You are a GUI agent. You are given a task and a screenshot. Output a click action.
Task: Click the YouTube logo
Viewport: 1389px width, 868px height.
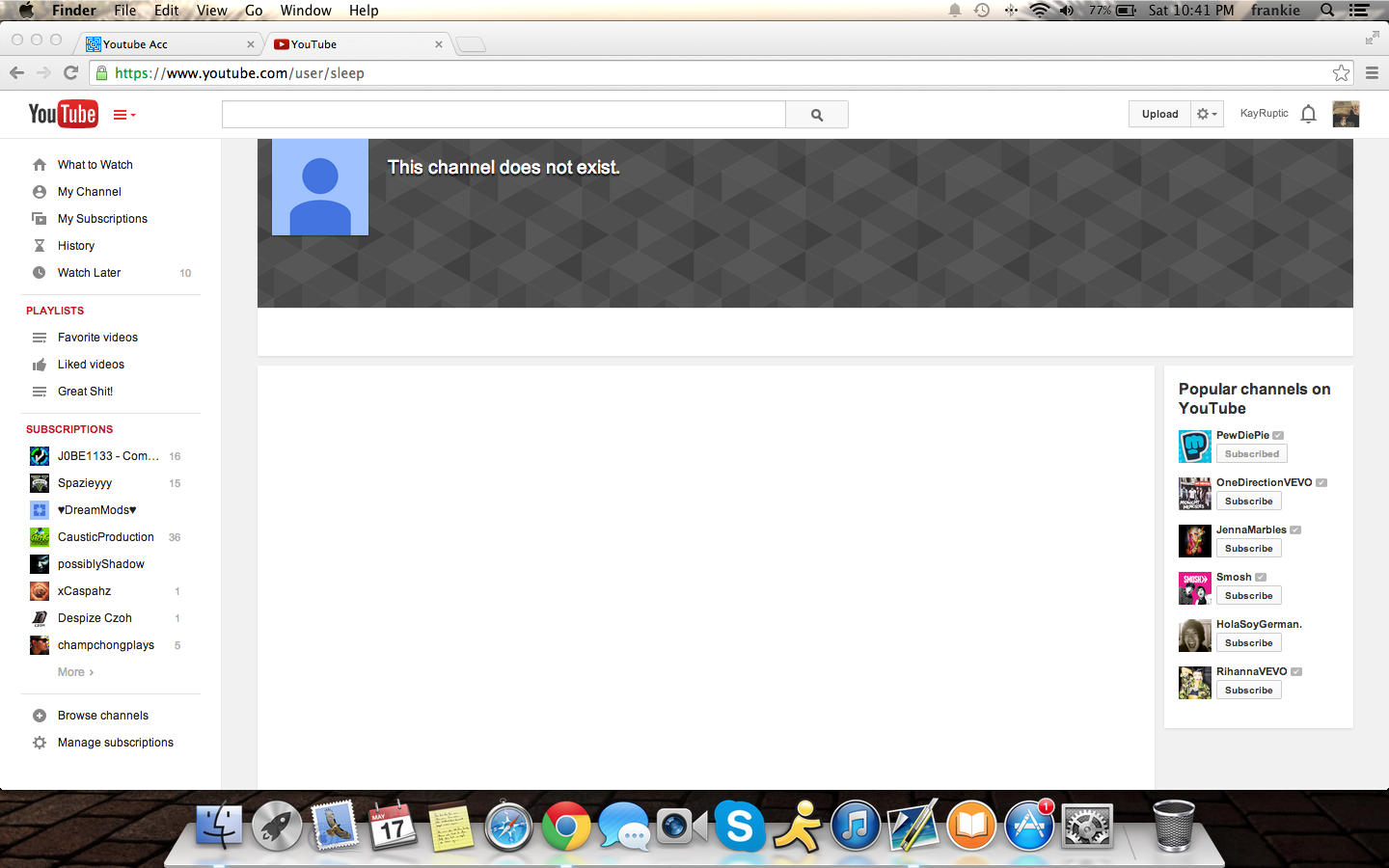63,114
